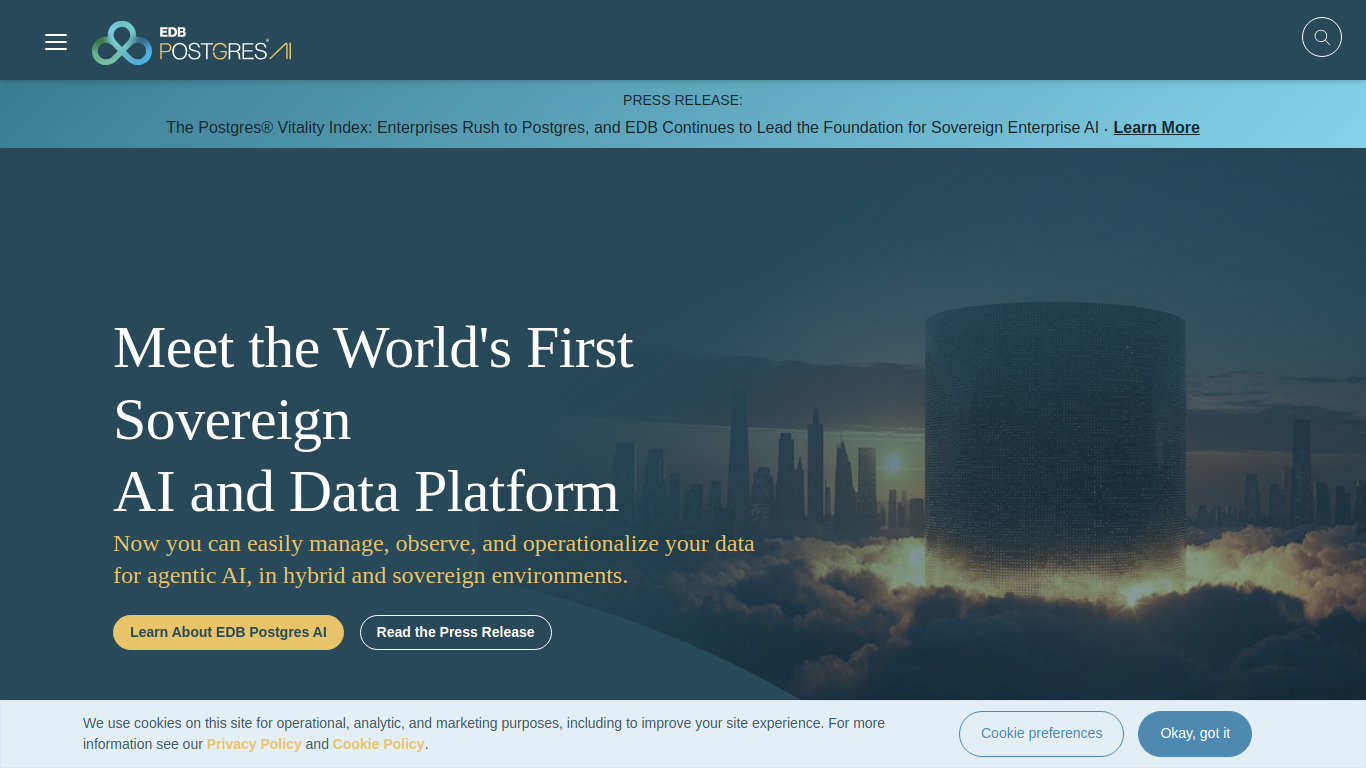
Task: Click the 'Now you can easily manage' subtitle
Action: 434,560
